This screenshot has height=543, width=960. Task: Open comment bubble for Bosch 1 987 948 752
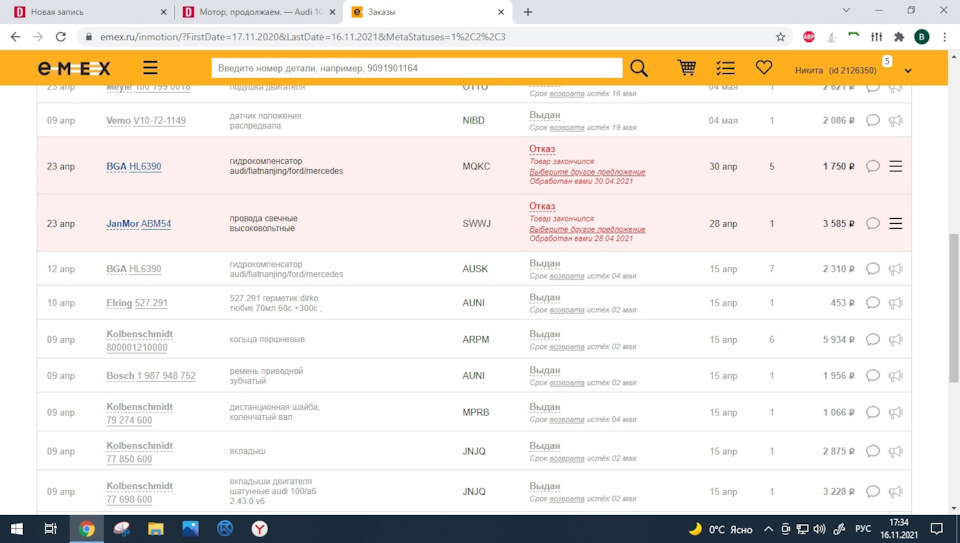click(872, 376)
